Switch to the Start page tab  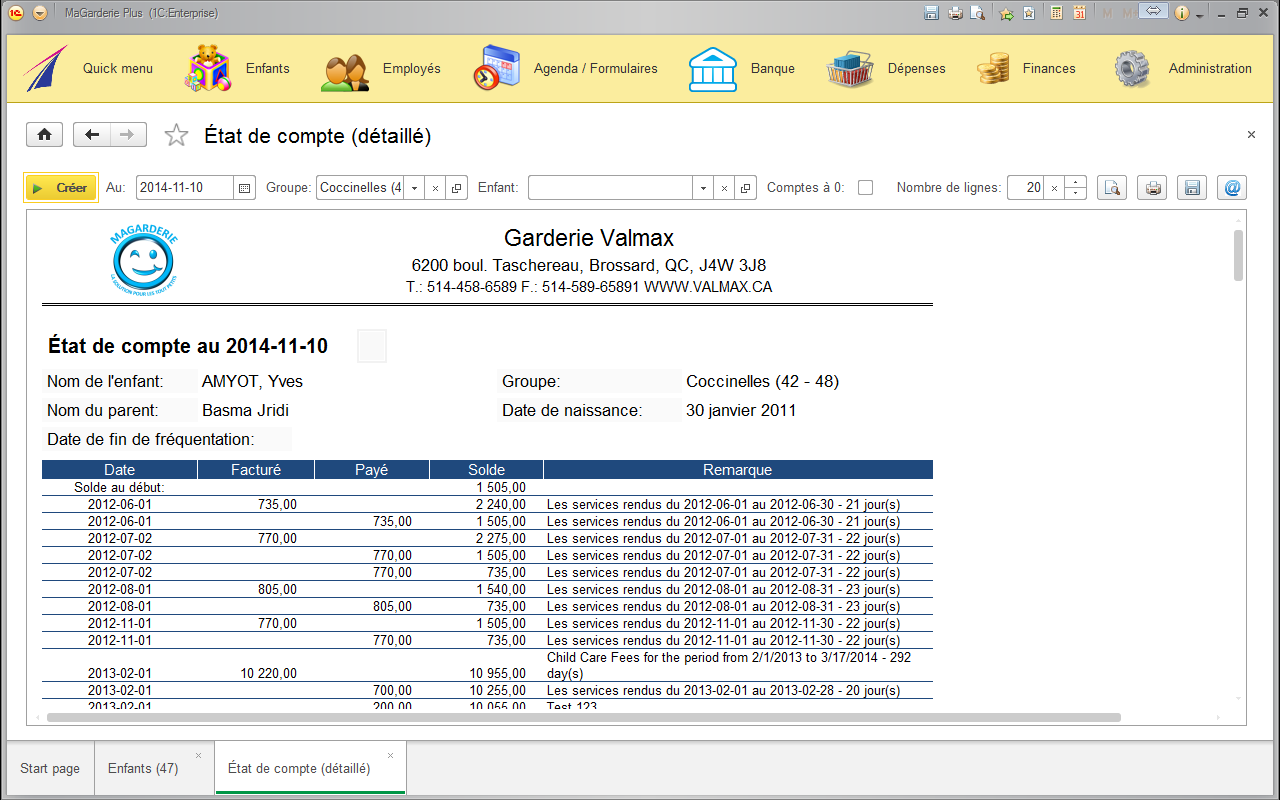point(50,768)
